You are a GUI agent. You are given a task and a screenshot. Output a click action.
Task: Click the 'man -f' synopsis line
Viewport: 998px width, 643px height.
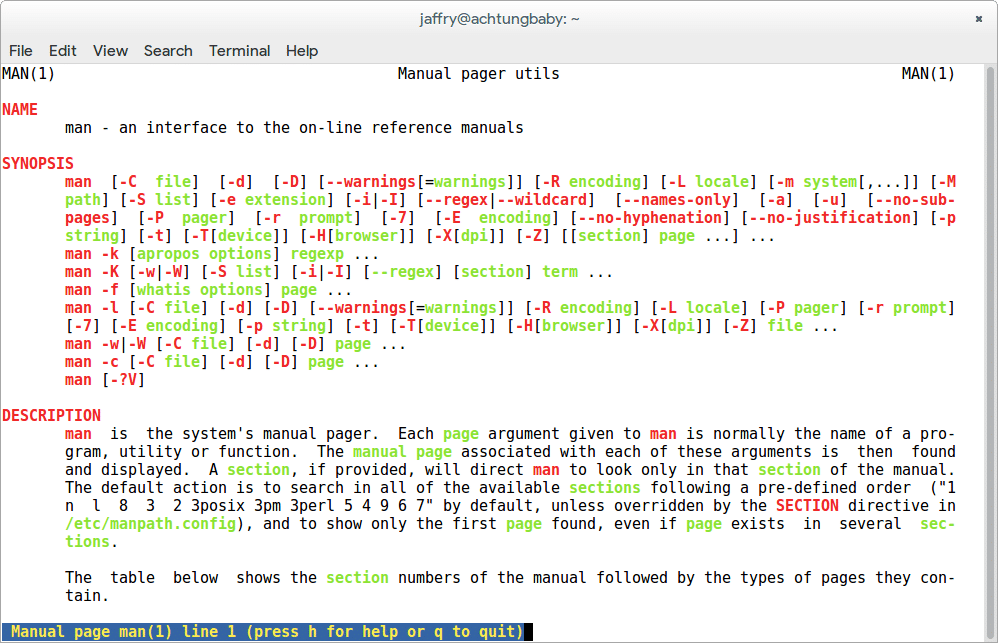(x=208, y=290)
